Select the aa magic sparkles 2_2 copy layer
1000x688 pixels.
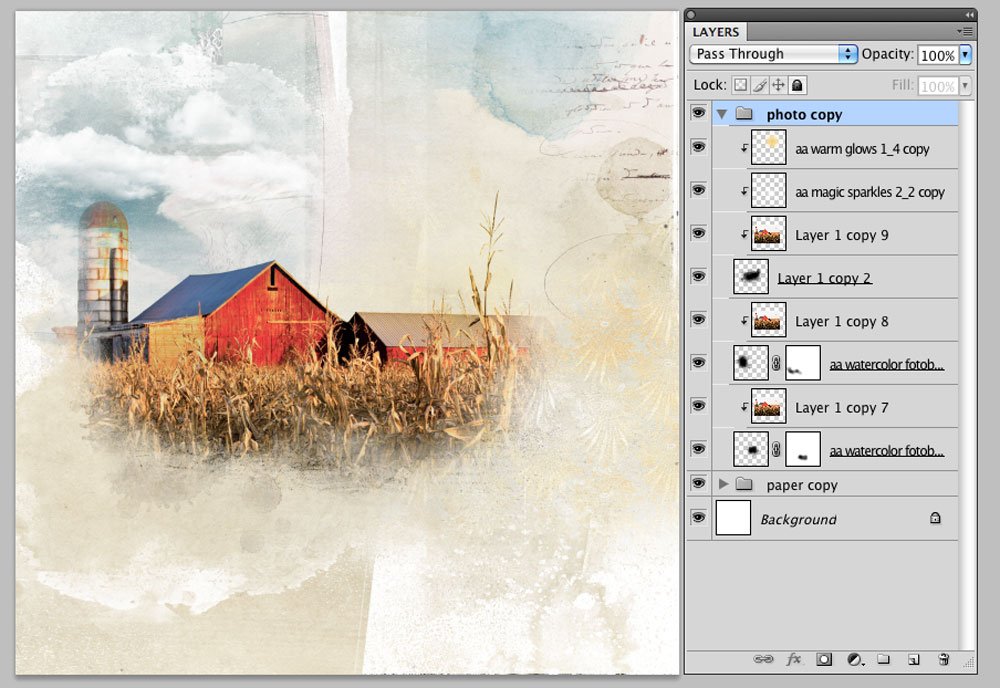[869, 192]
